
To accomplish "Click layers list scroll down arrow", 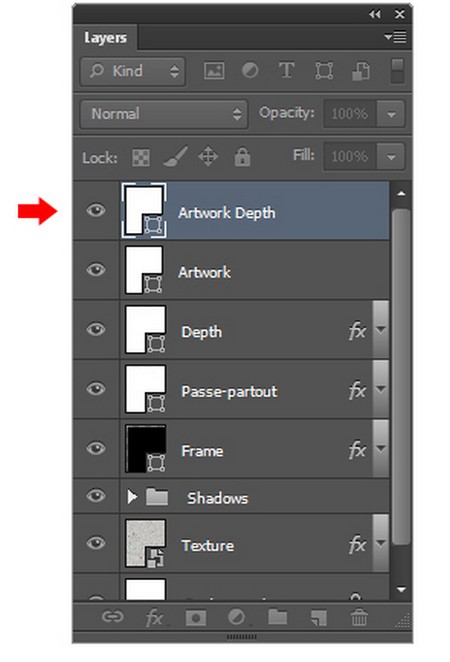I will [x=401, y=589].
